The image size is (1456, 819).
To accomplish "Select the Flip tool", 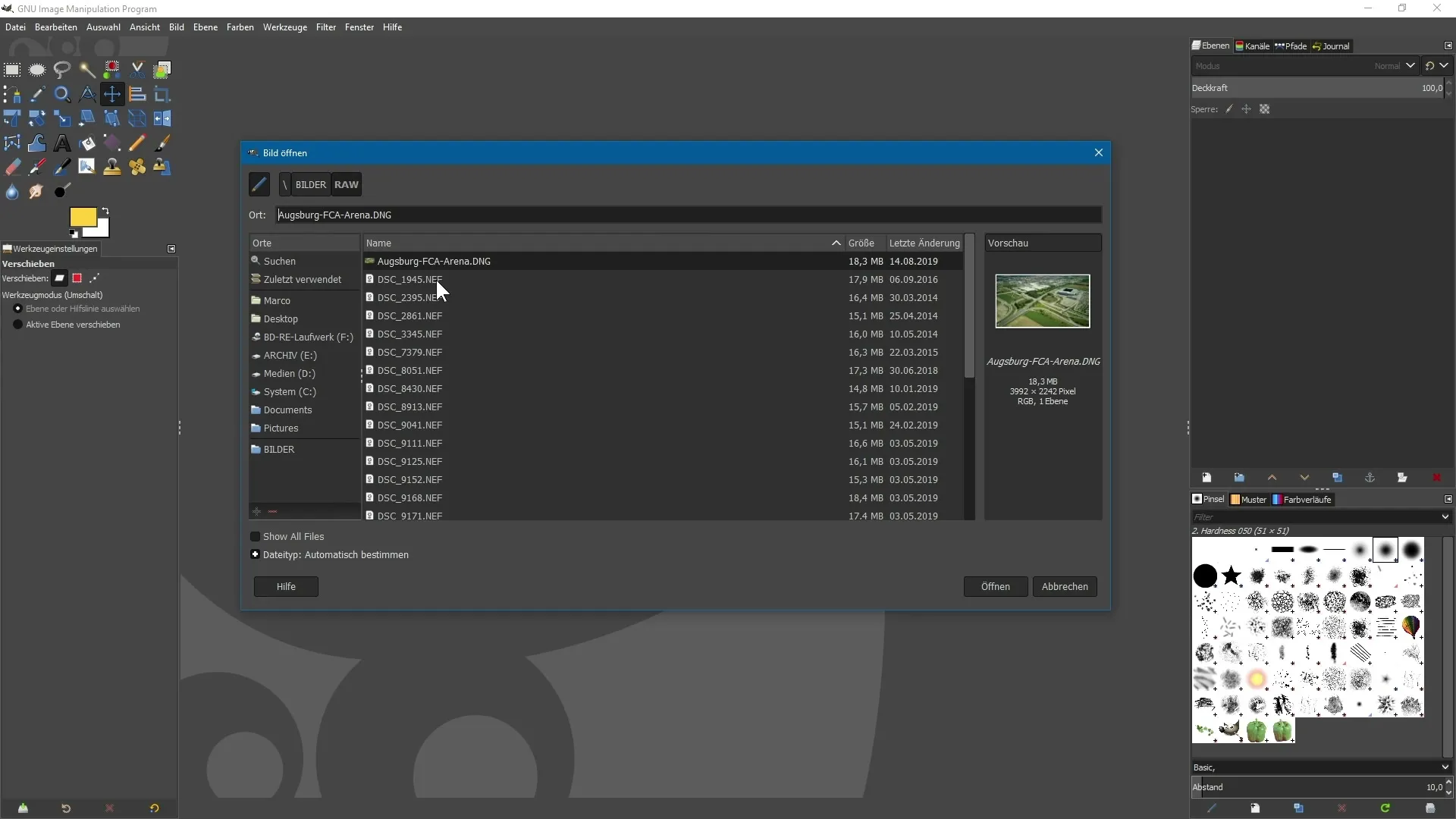I will (x=162, y=118).
